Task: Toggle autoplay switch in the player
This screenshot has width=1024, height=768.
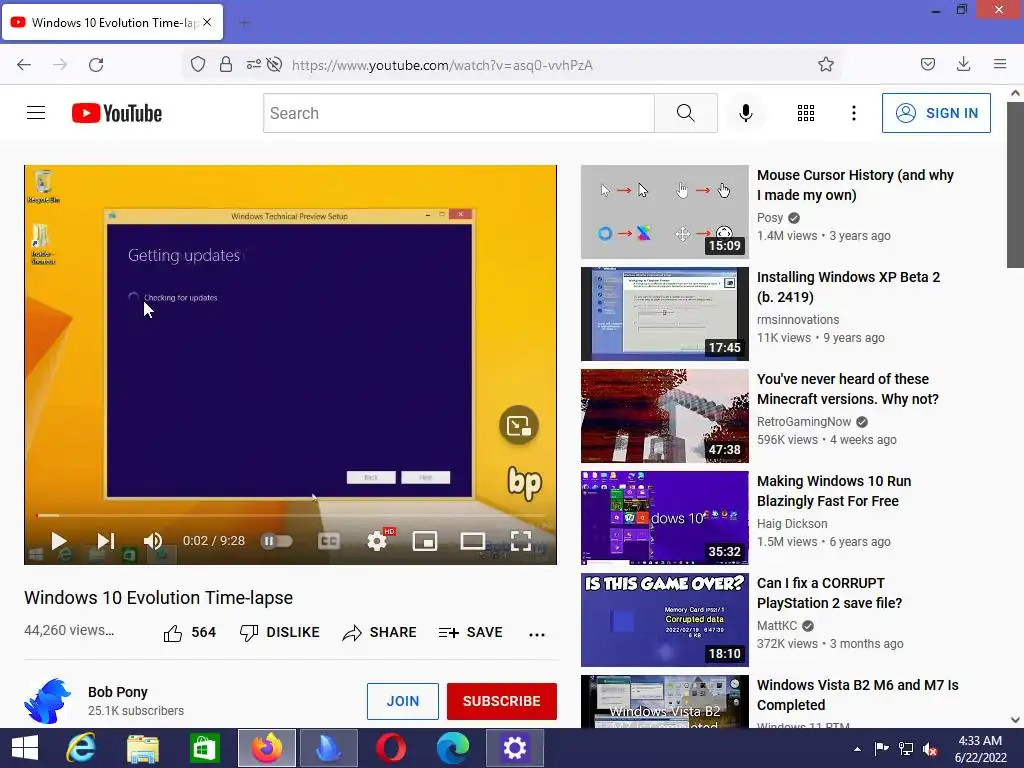Action: [277, 541]
